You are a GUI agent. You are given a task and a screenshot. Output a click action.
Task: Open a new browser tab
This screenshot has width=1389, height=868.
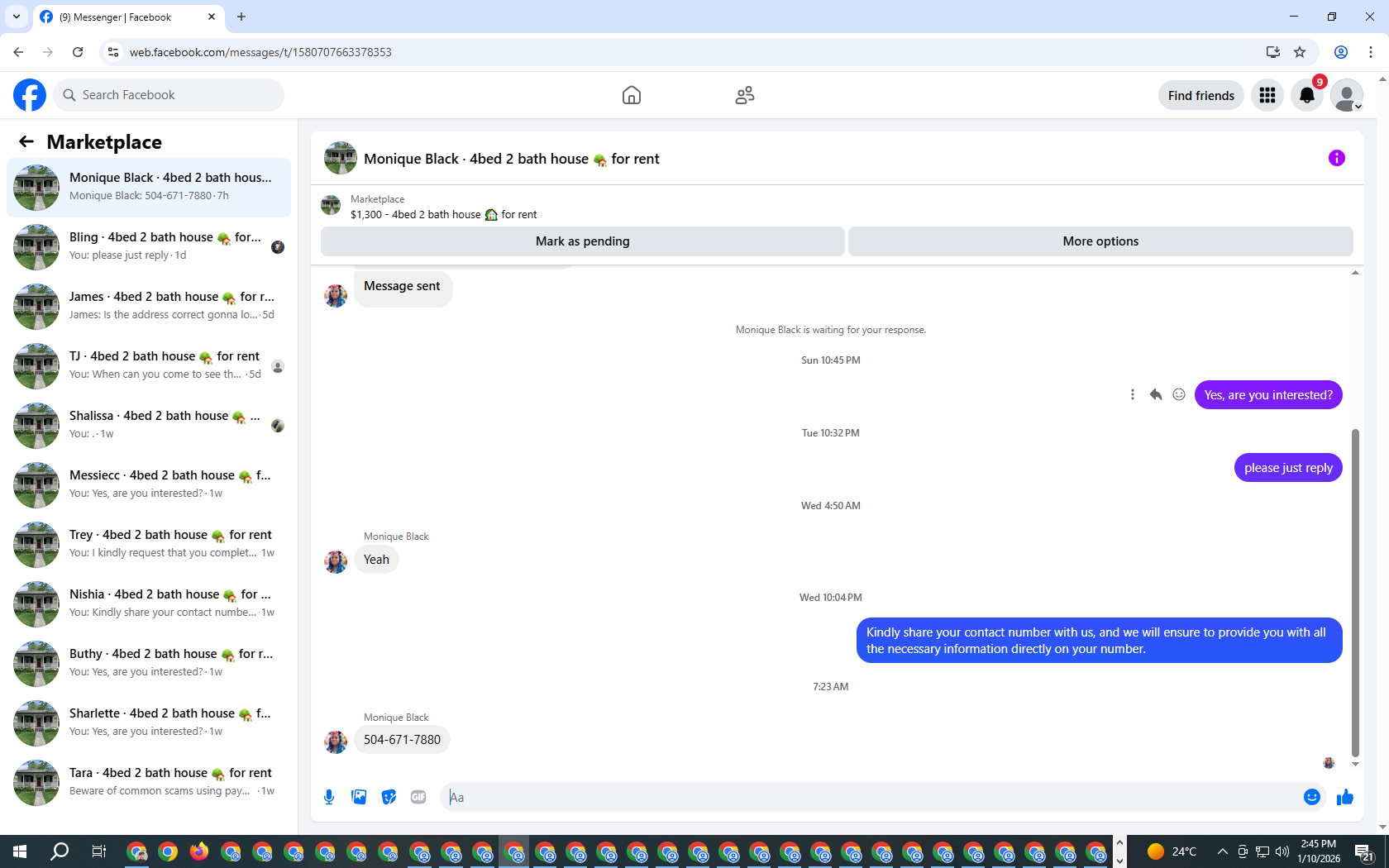point(241,17)
